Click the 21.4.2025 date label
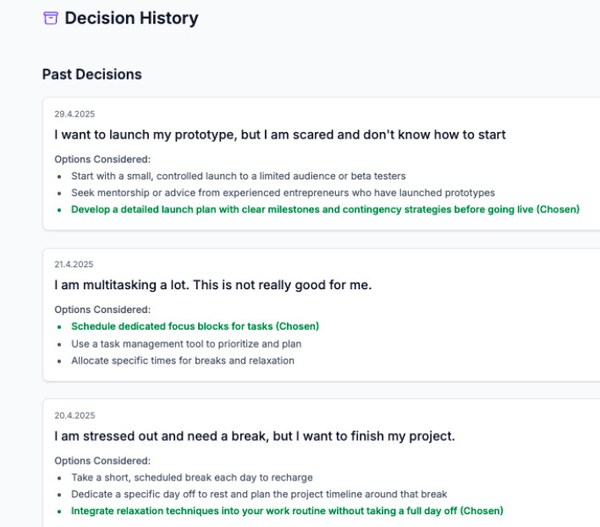This screenshot has height=527, width=600. coord(75,264)
